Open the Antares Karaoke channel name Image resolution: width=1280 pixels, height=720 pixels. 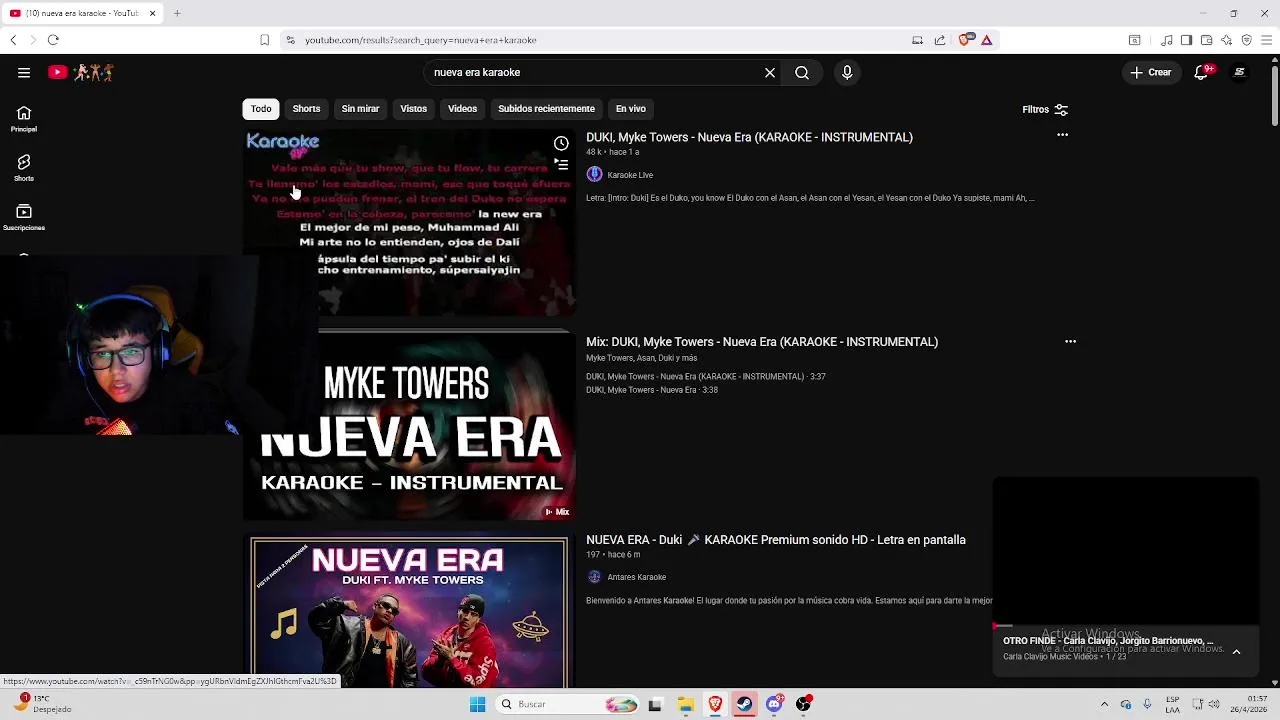pyautogui.click(x=636, y=577)
